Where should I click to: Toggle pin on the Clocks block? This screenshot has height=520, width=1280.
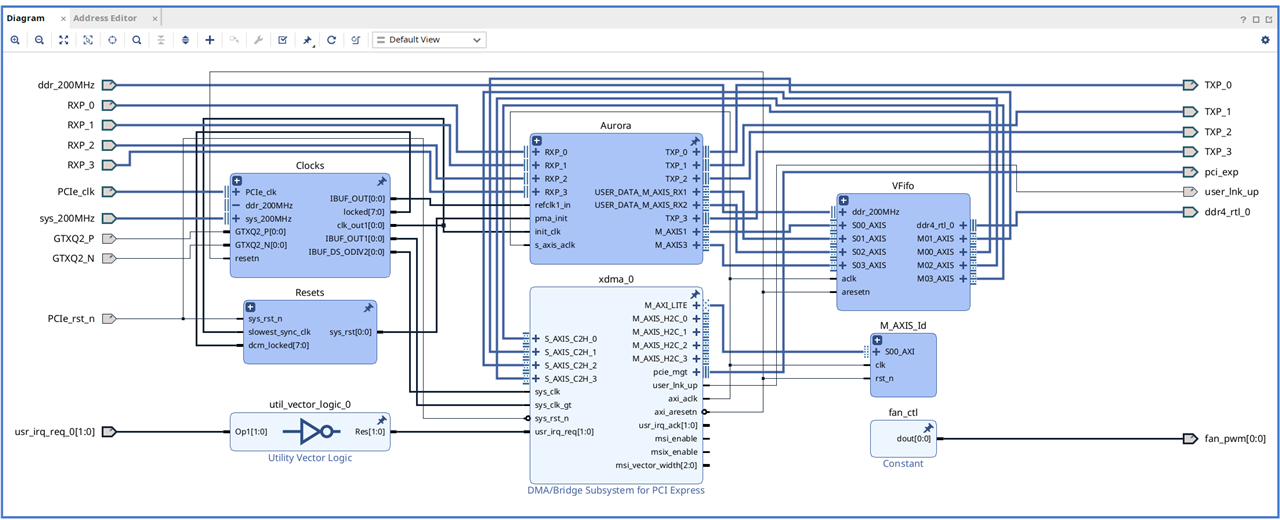coord(381,181)
